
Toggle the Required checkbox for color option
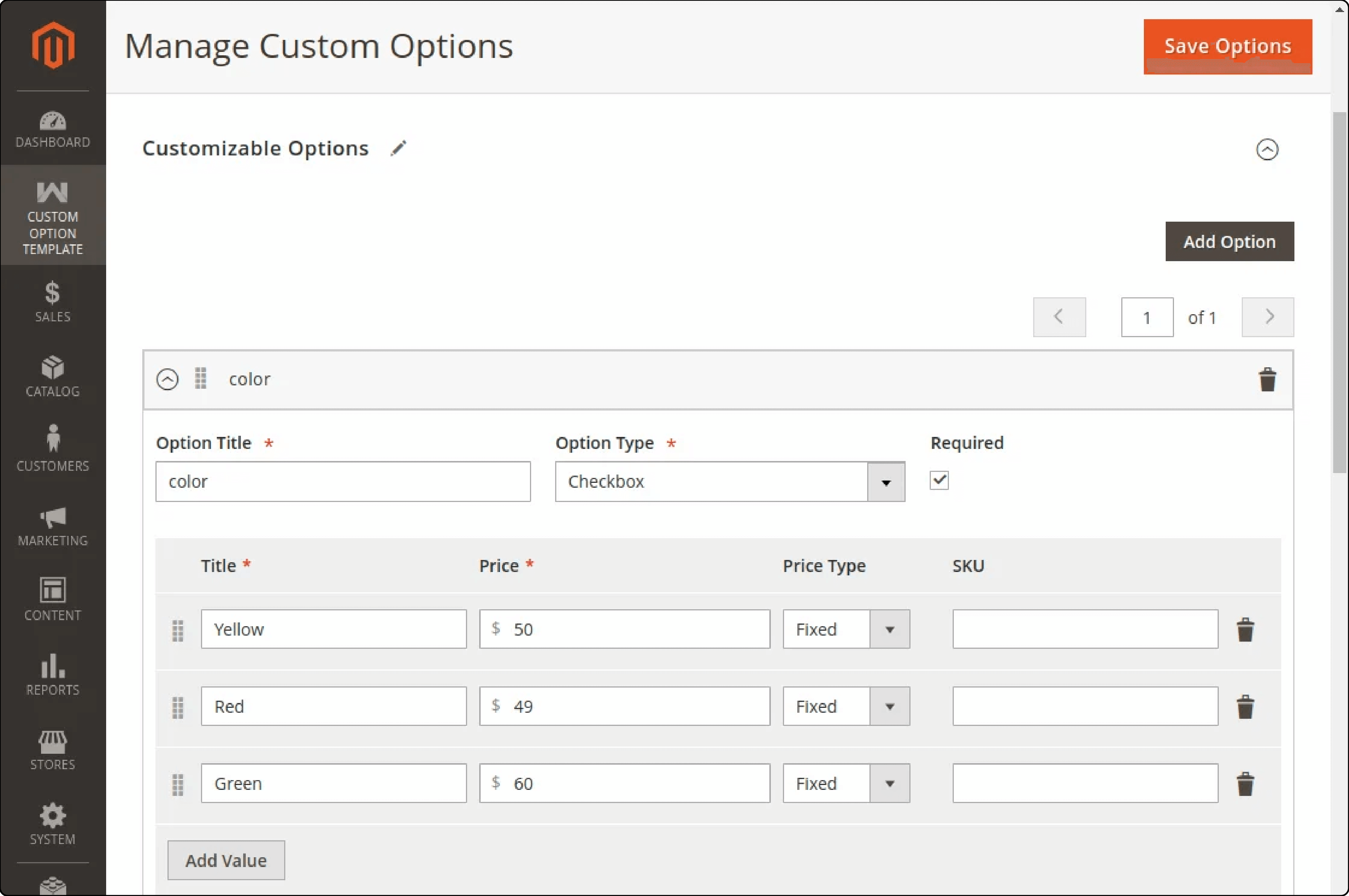coord(938,480)
